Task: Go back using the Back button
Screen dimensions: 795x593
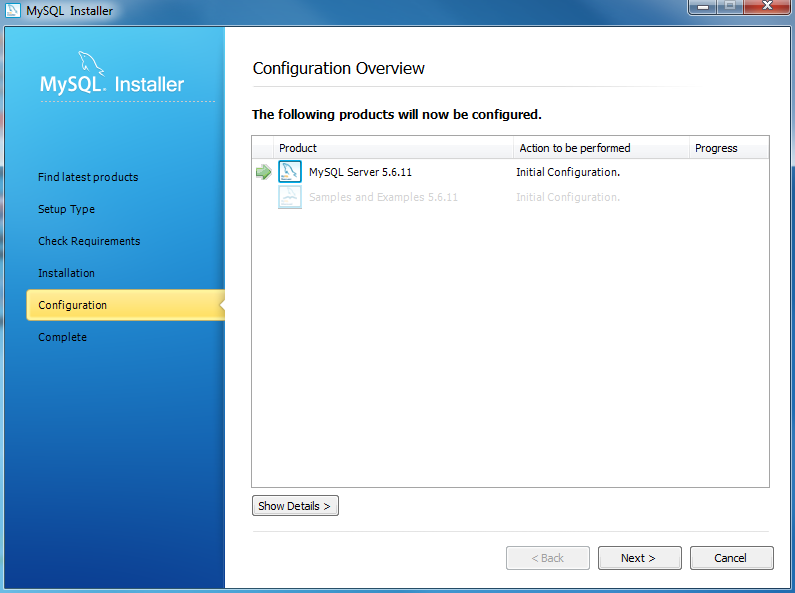Action: 548,558
